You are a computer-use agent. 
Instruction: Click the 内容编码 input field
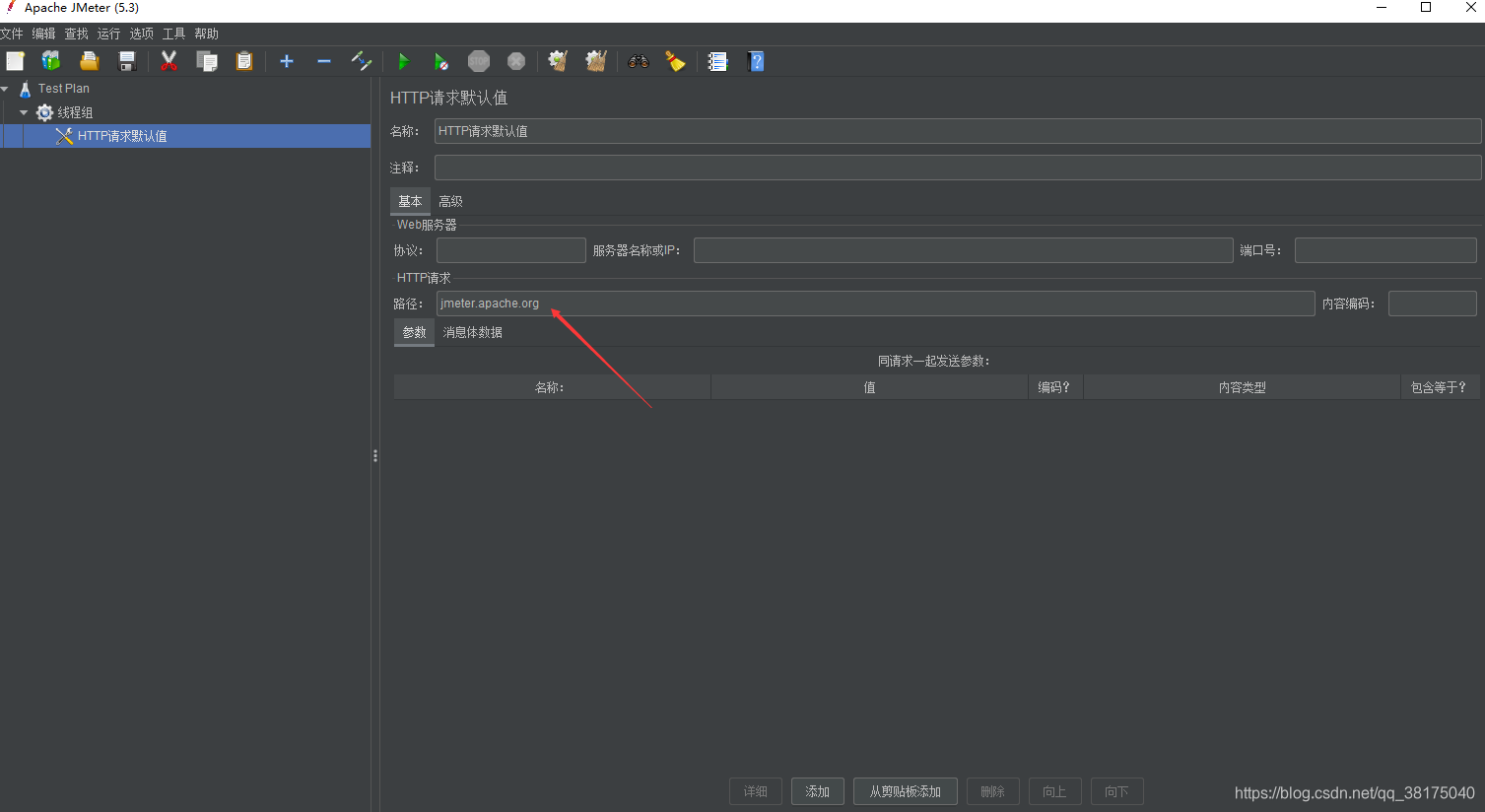click(1433, 304)
